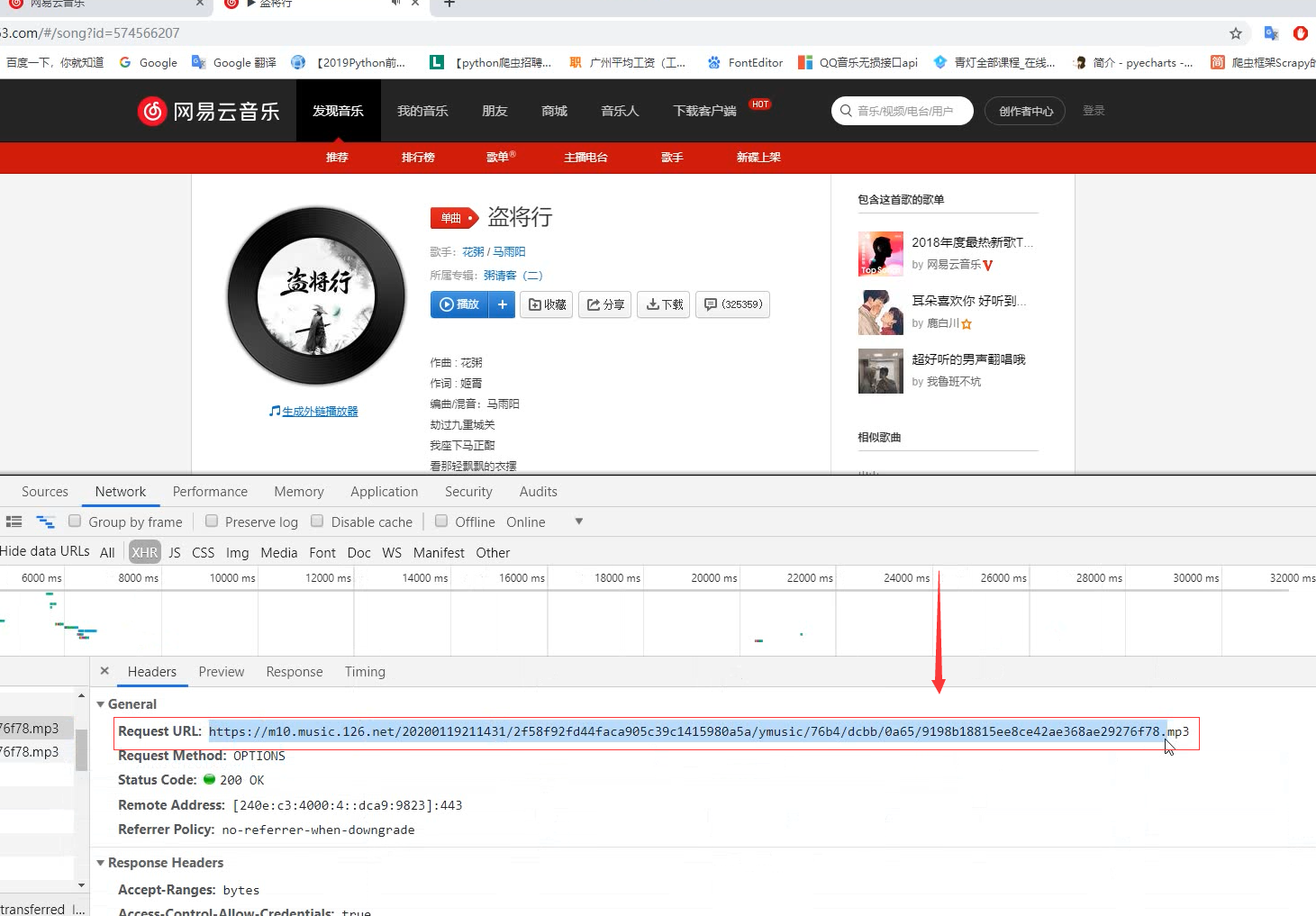The width and height of the screenshot is (1316, 916).
Task: Switch to DevTools Application tab
Action: coord(385,492)
